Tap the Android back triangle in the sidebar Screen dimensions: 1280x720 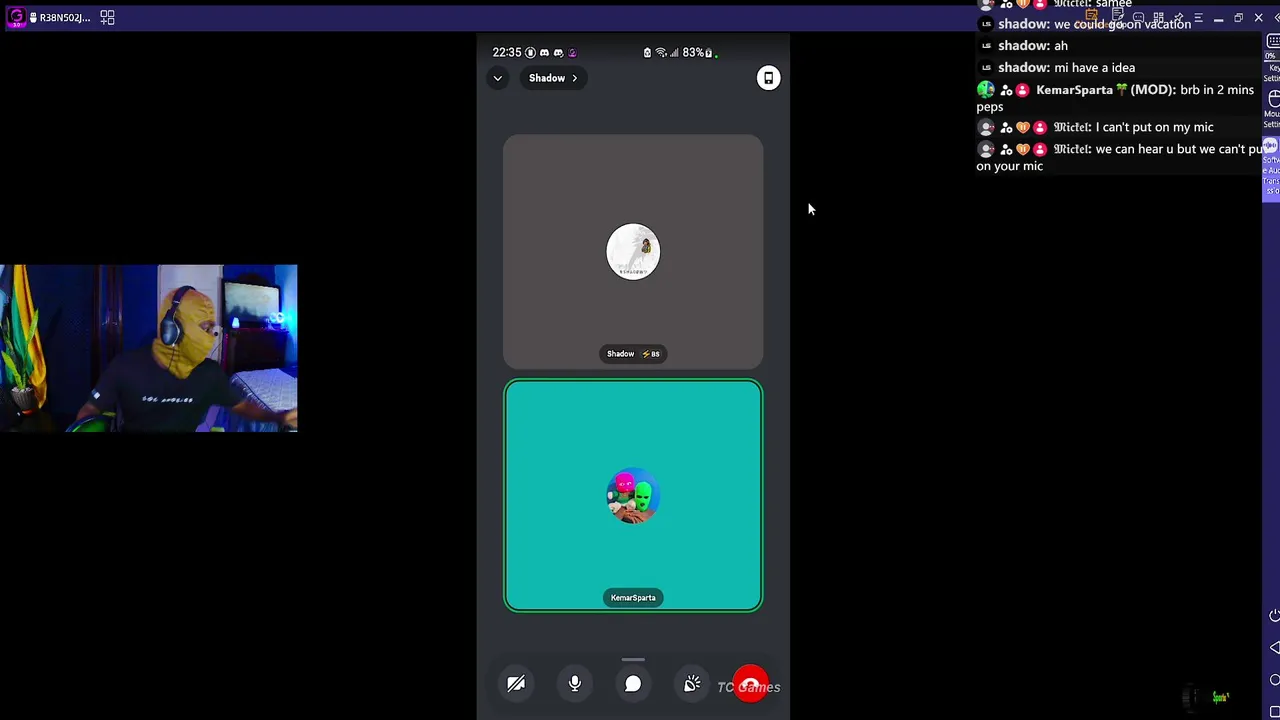[x=1274, y=648]
